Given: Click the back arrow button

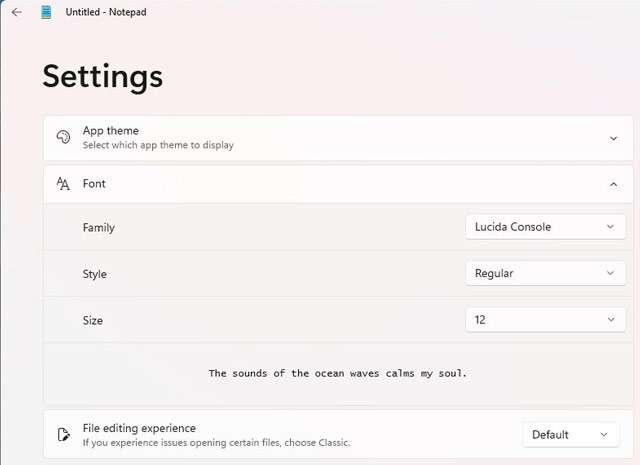Looking at the screenshot, I should pos(16,12).
